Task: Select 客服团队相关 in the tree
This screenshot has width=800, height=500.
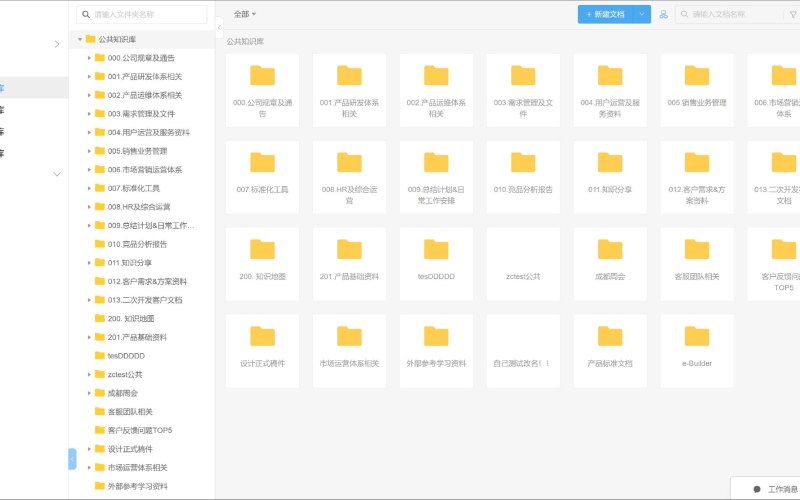Action: (x=130, y=412)
